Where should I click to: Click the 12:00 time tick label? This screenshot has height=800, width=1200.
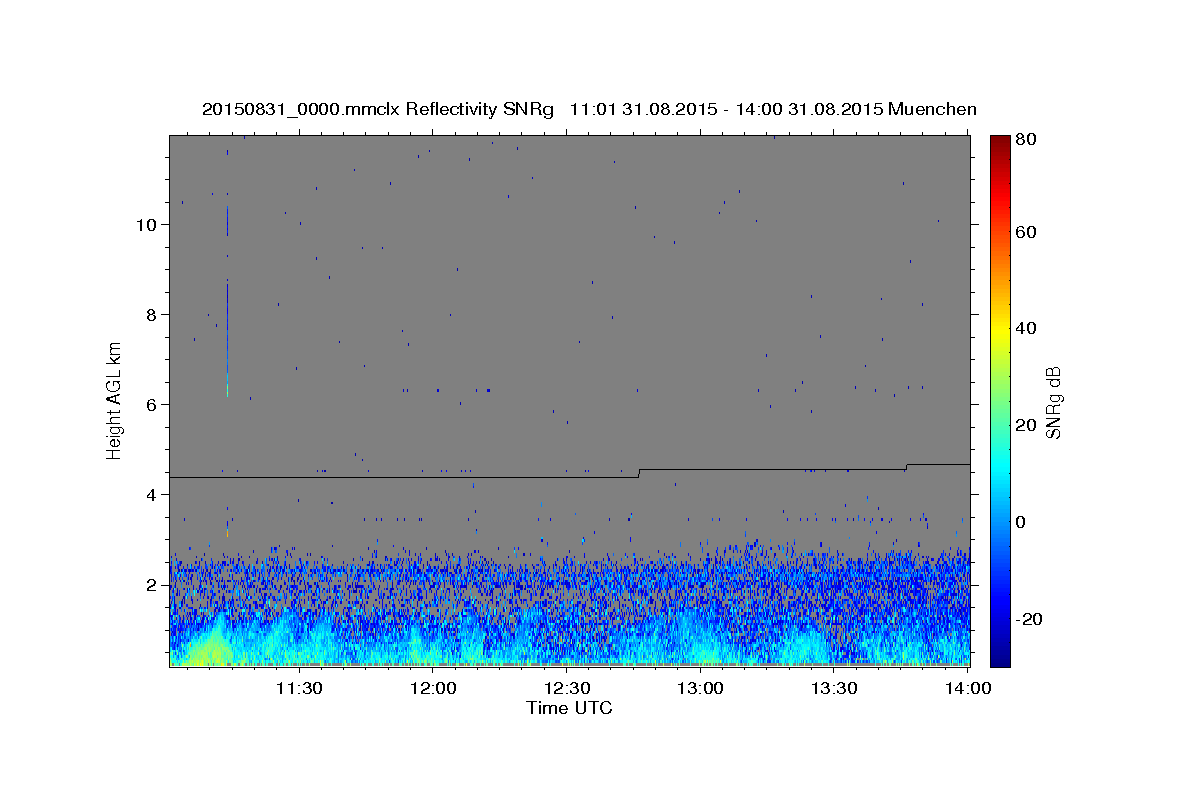(433, 688)
